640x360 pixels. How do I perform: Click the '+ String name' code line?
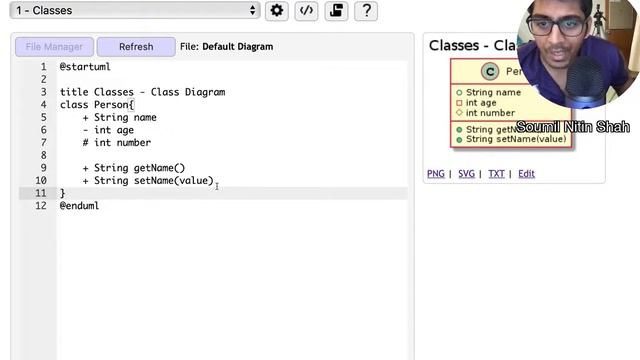tap(120, 117)
